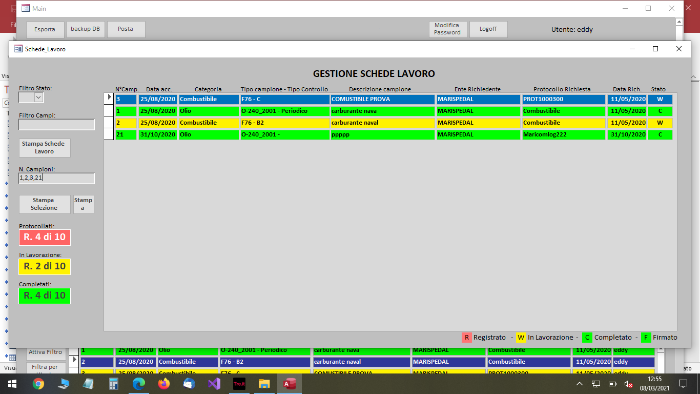Viewport: 700px width, 394px height.
Task: Open the Windows Start menu
Action: (12, 384)
